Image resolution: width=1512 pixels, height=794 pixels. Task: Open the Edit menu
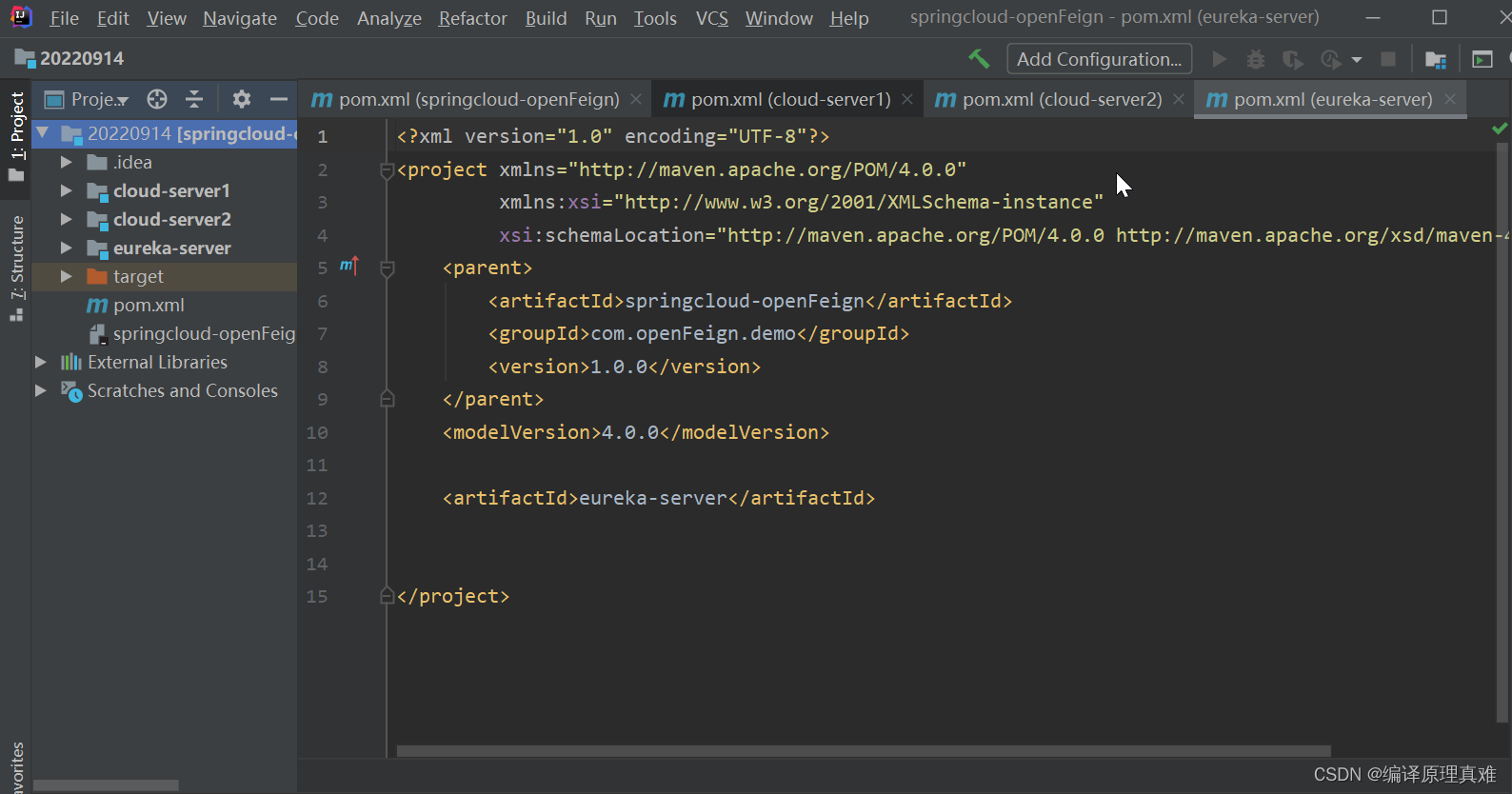113,18
